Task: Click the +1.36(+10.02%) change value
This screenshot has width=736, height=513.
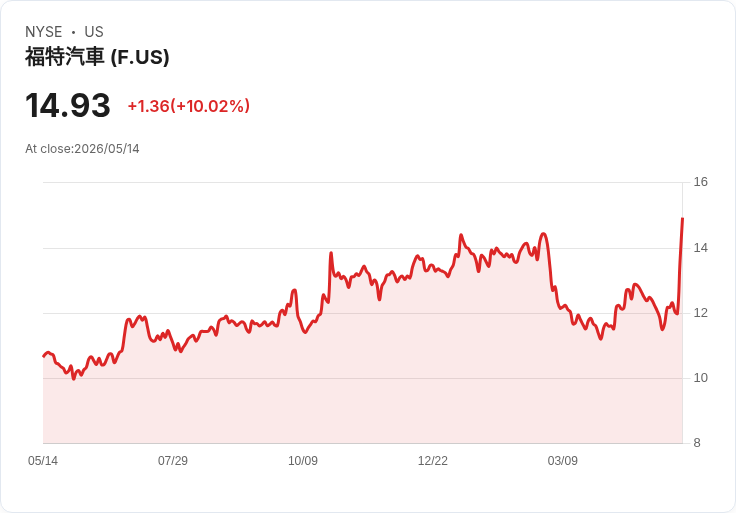Action: 189,106
